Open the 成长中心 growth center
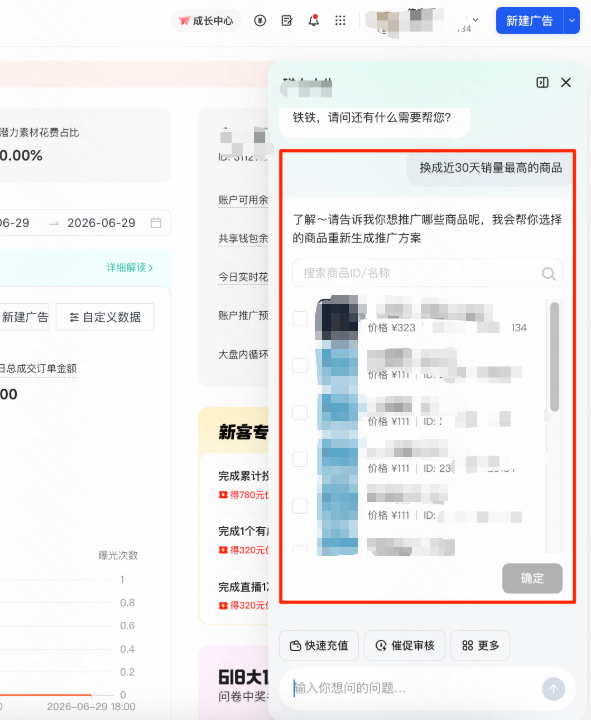Image resolution: width=591 pixels, height=720 pixels. tap(206, 21)
